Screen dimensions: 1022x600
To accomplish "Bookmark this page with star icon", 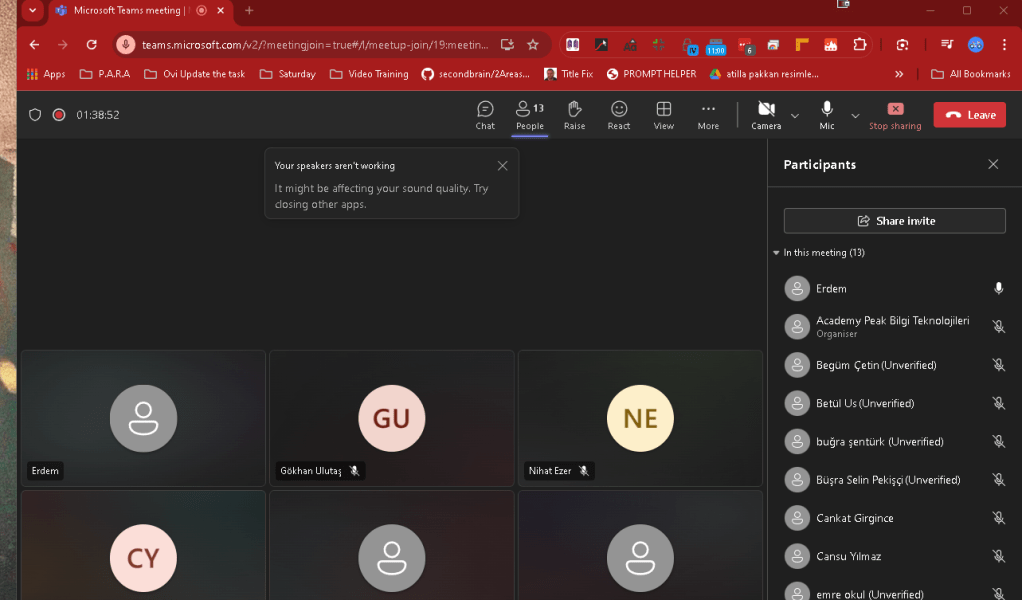I will [533, 44].
